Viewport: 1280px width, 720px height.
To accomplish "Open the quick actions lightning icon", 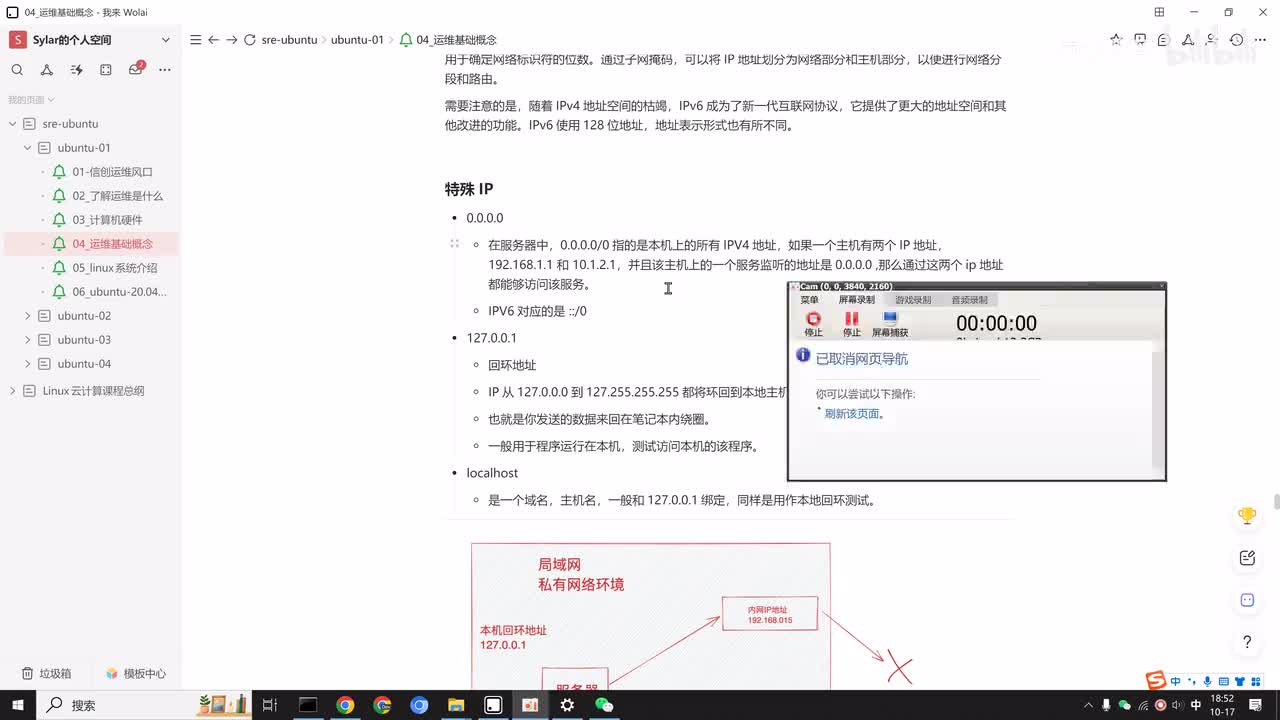I will (76, 70).
